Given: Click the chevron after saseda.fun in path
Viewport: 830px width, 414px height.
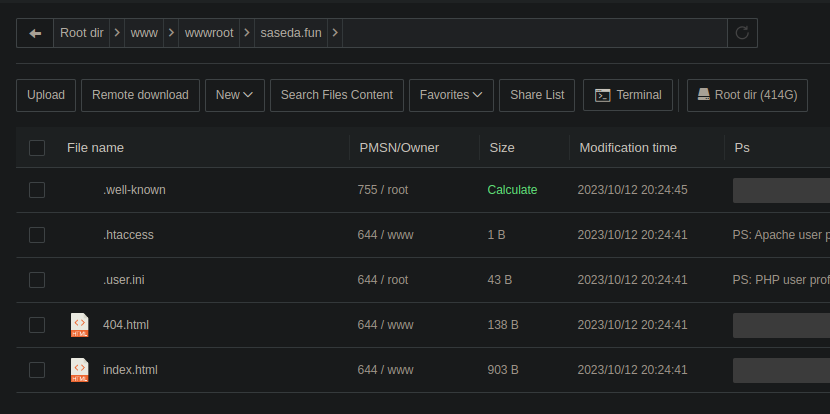Looking at the screenshot, I should point(335,33).
